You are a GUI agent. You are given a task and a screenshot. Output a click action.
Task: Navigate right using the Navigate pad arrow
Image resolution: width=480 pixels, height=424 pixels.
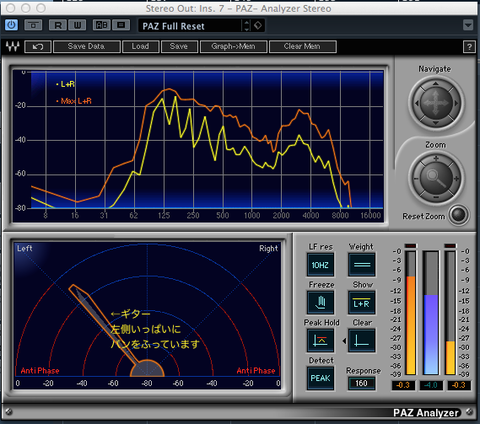pyautogui.click(x=456, y=103)
